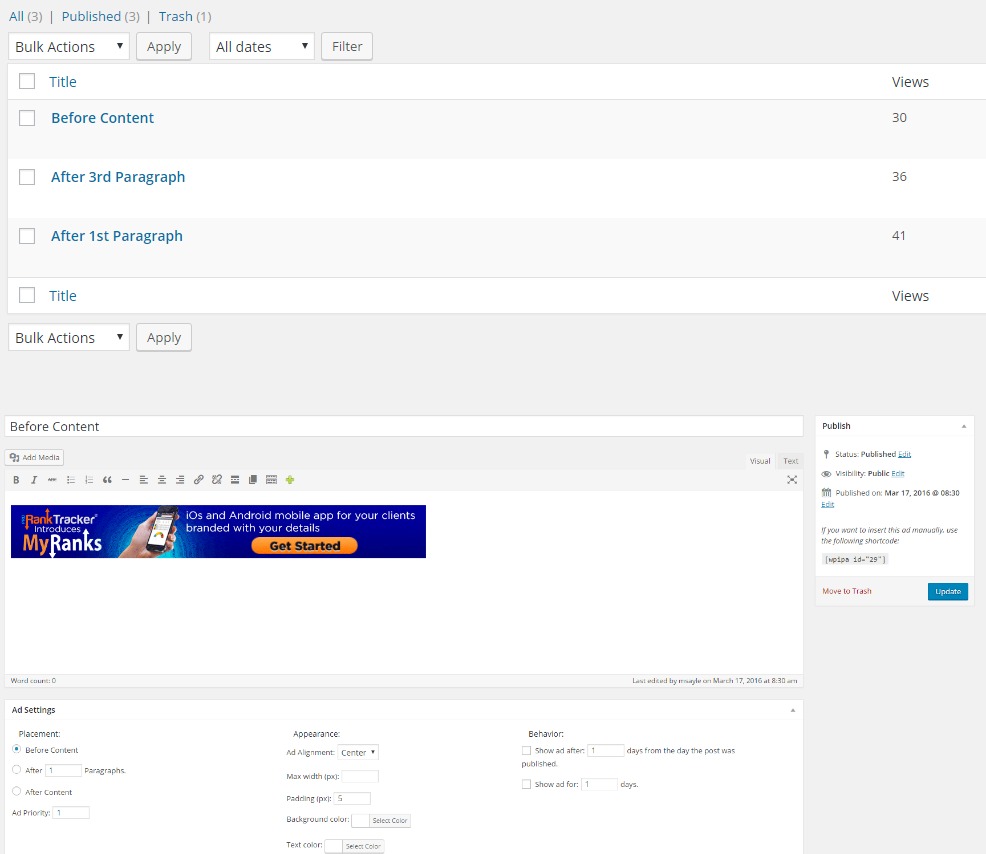Screen dimensions: 986x854
Task: Click the Padding px input field
Action: coord(352,798)
